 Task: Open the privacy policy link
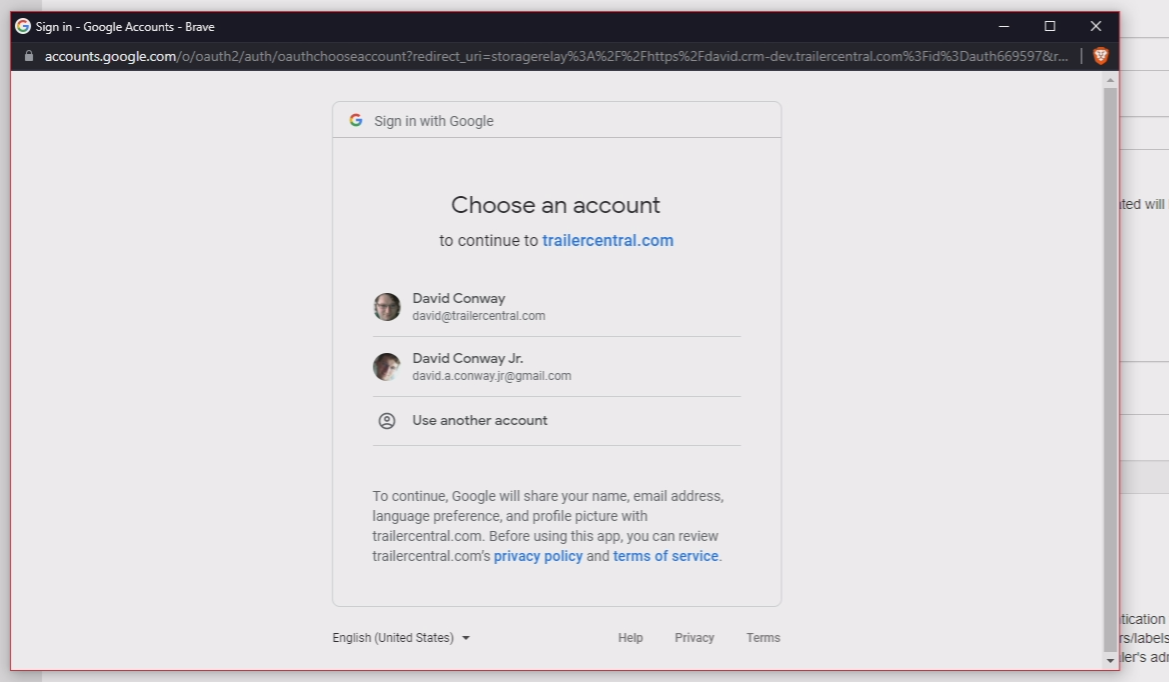coord(538,556)
